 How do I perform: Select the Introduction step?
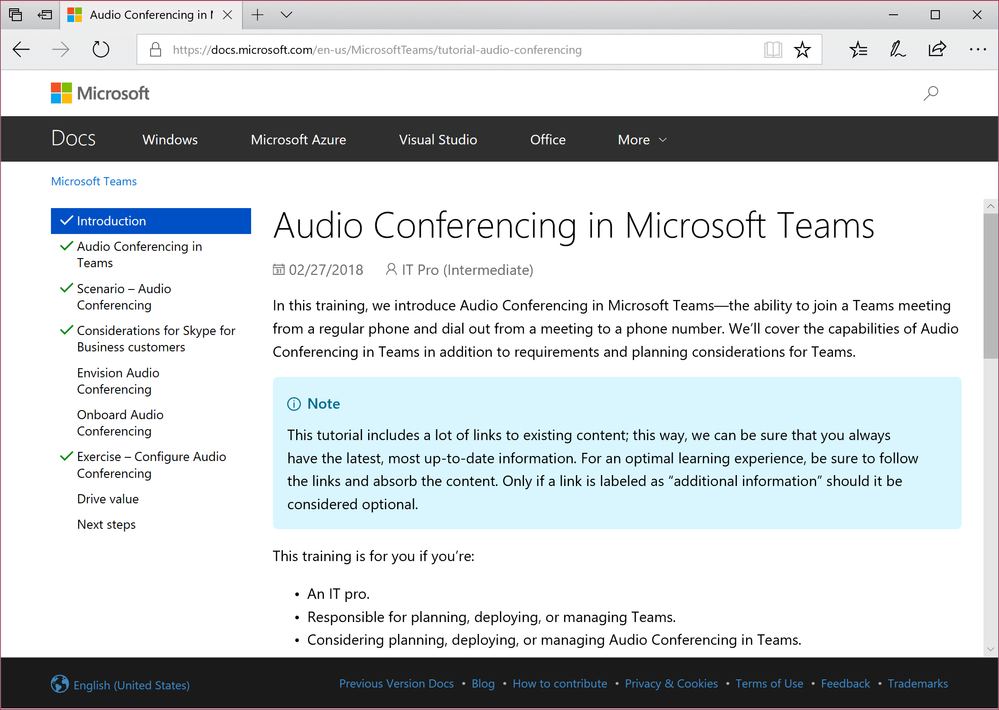151,221
